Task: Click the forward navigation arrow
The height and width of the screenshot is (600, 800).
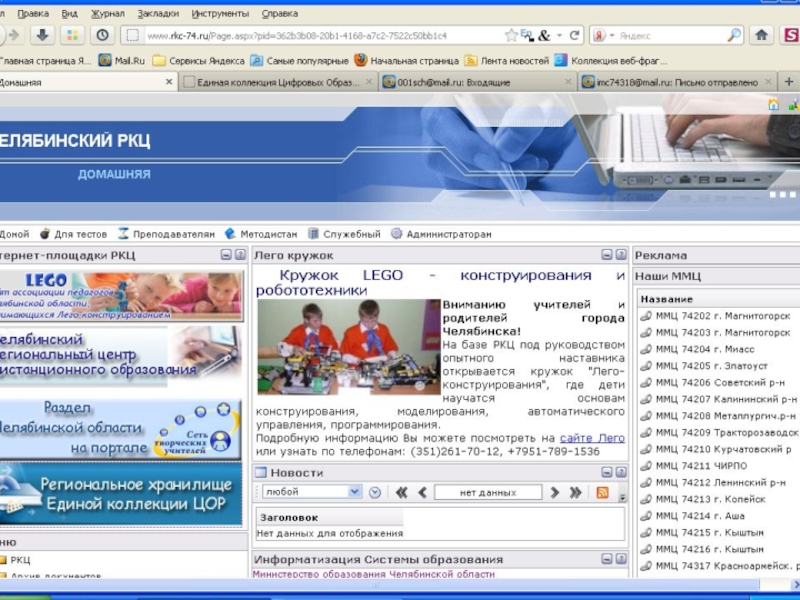Action: pos(14,35)
